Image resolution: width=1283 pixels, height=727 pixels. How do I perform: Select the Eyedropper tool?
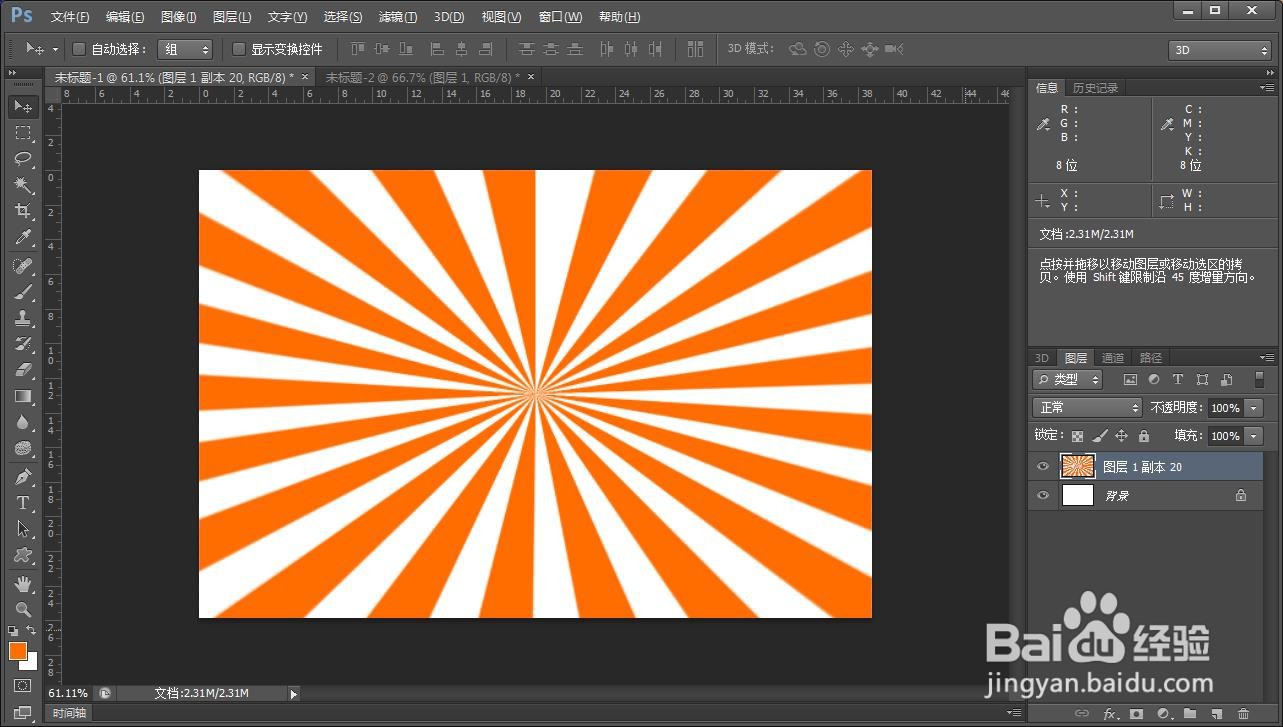(23, 237)
